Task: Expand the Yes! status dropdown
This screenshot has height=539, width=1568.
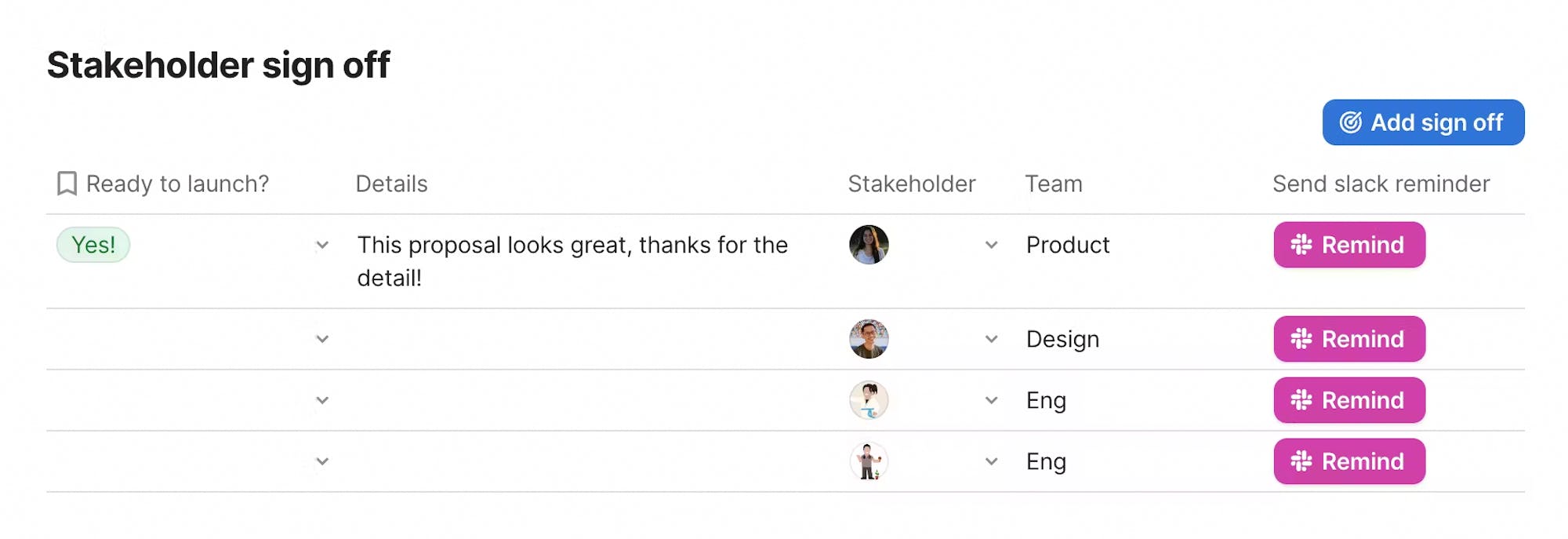Action: tap(322, 245)
